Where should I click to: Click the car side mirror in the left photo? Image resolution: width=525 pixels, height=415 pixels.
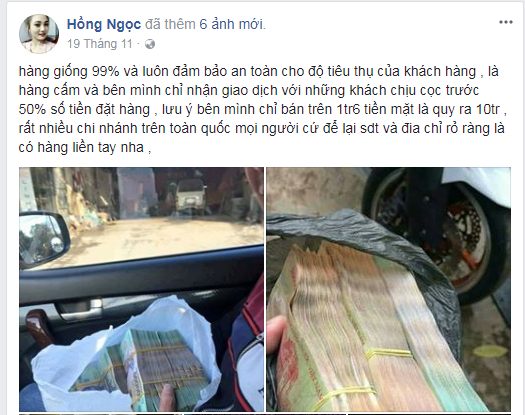(42, 238)
